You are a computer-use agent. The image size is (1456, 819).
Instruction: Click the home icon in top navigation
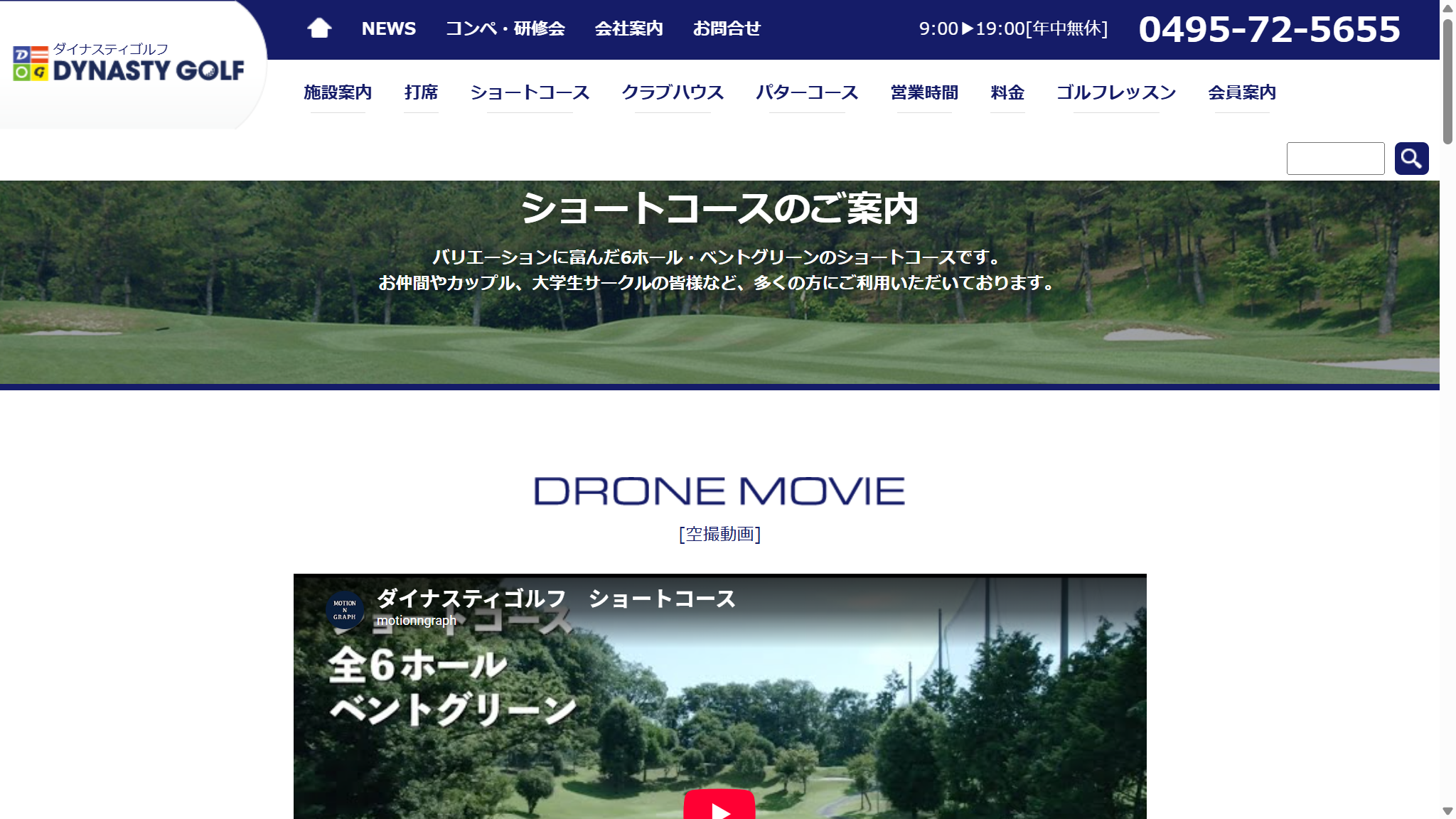(319, 28)
